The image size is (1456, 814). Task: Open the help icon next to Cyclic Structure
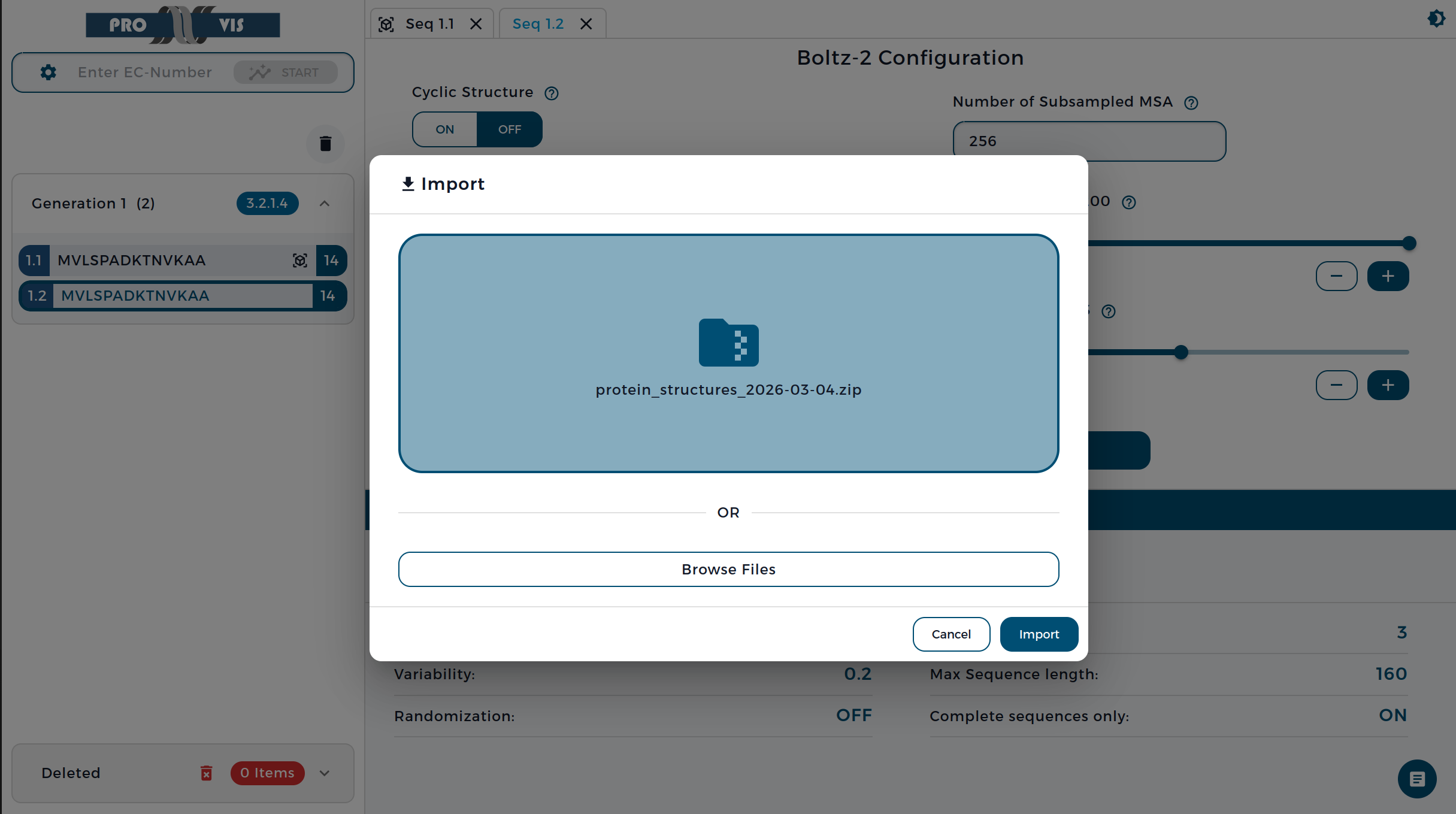click(551, 93)
